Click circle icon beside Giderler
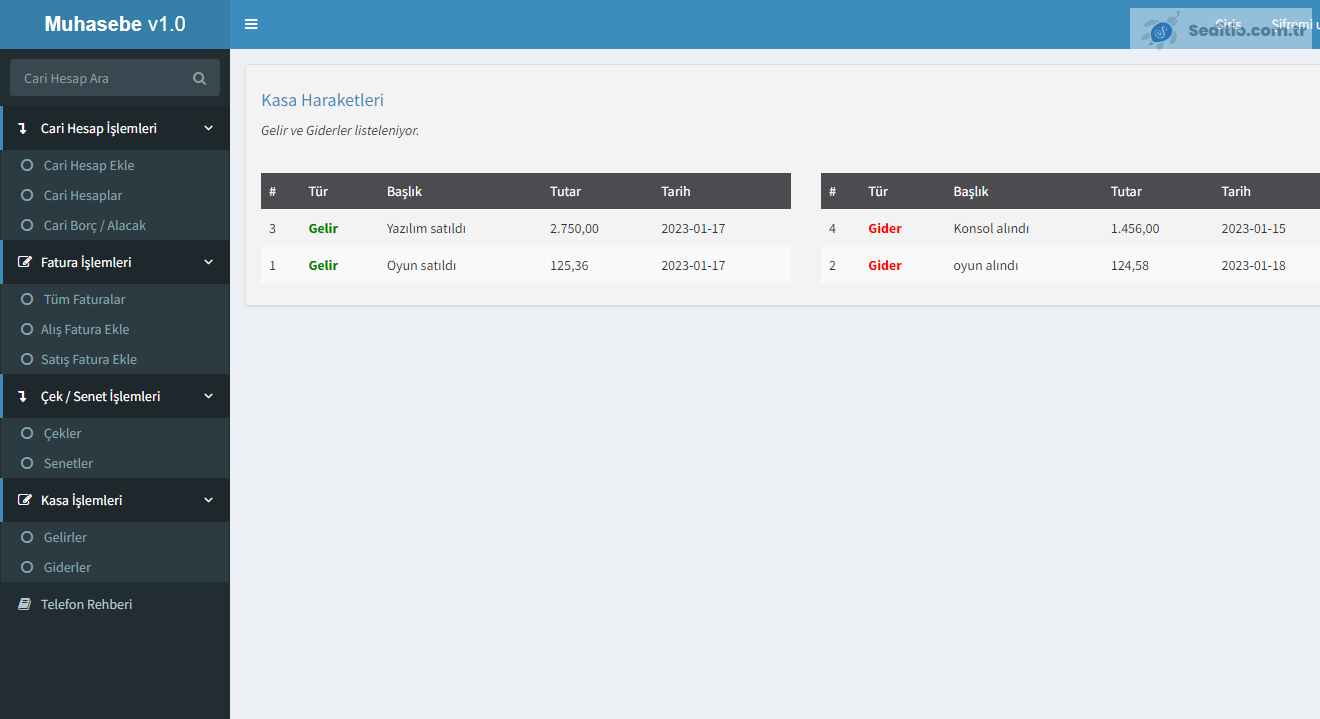This screenshot has width=1320, height=719. pyautogui.click(x=27, y=567)
